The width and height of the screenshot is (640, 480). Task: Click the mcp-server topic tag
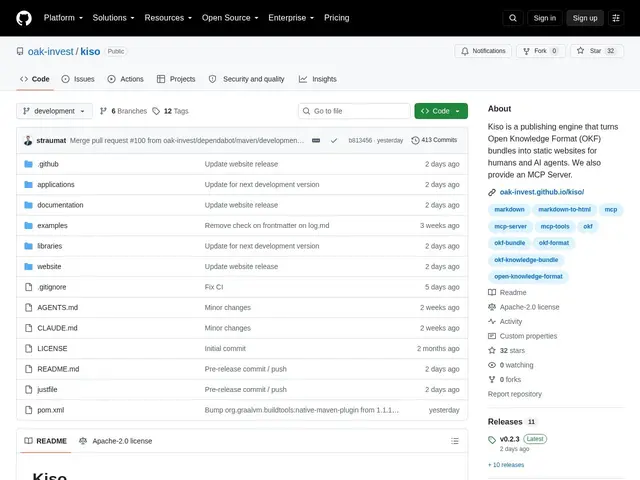[510, 226]
